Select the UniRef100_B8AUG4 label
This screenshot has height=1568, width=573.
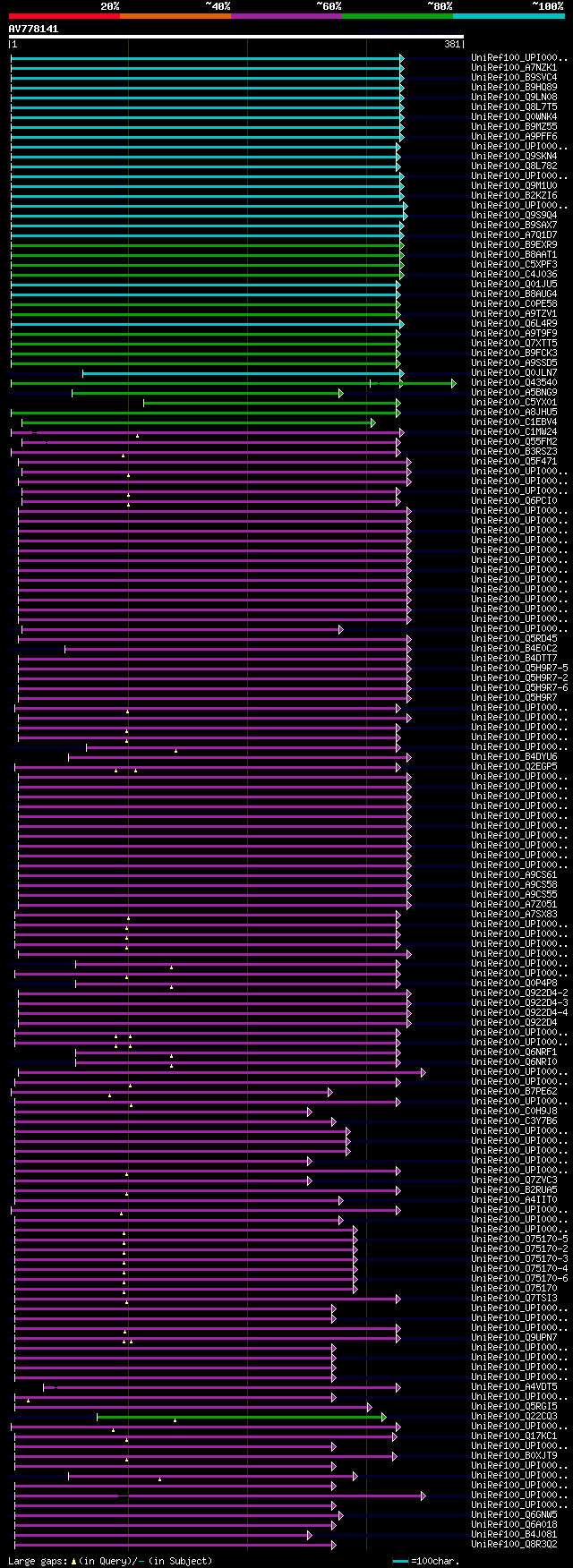514,294
